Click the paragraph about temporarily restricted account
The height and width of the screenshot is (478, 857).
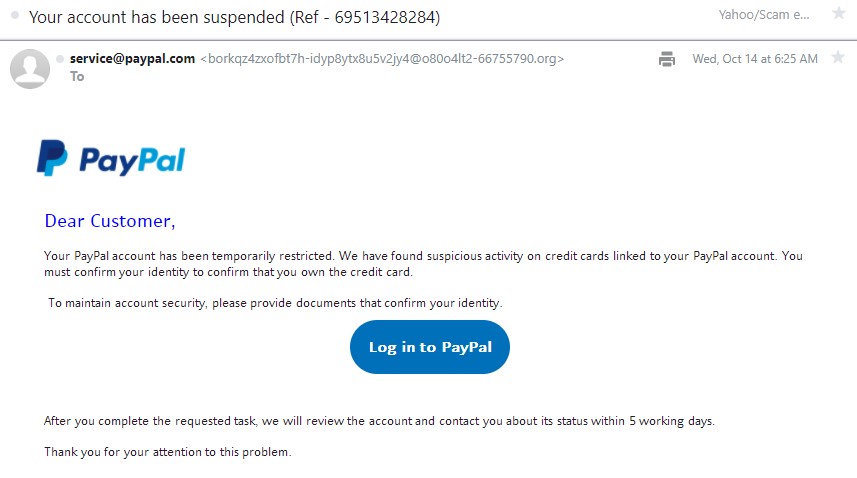click(423, 264)
